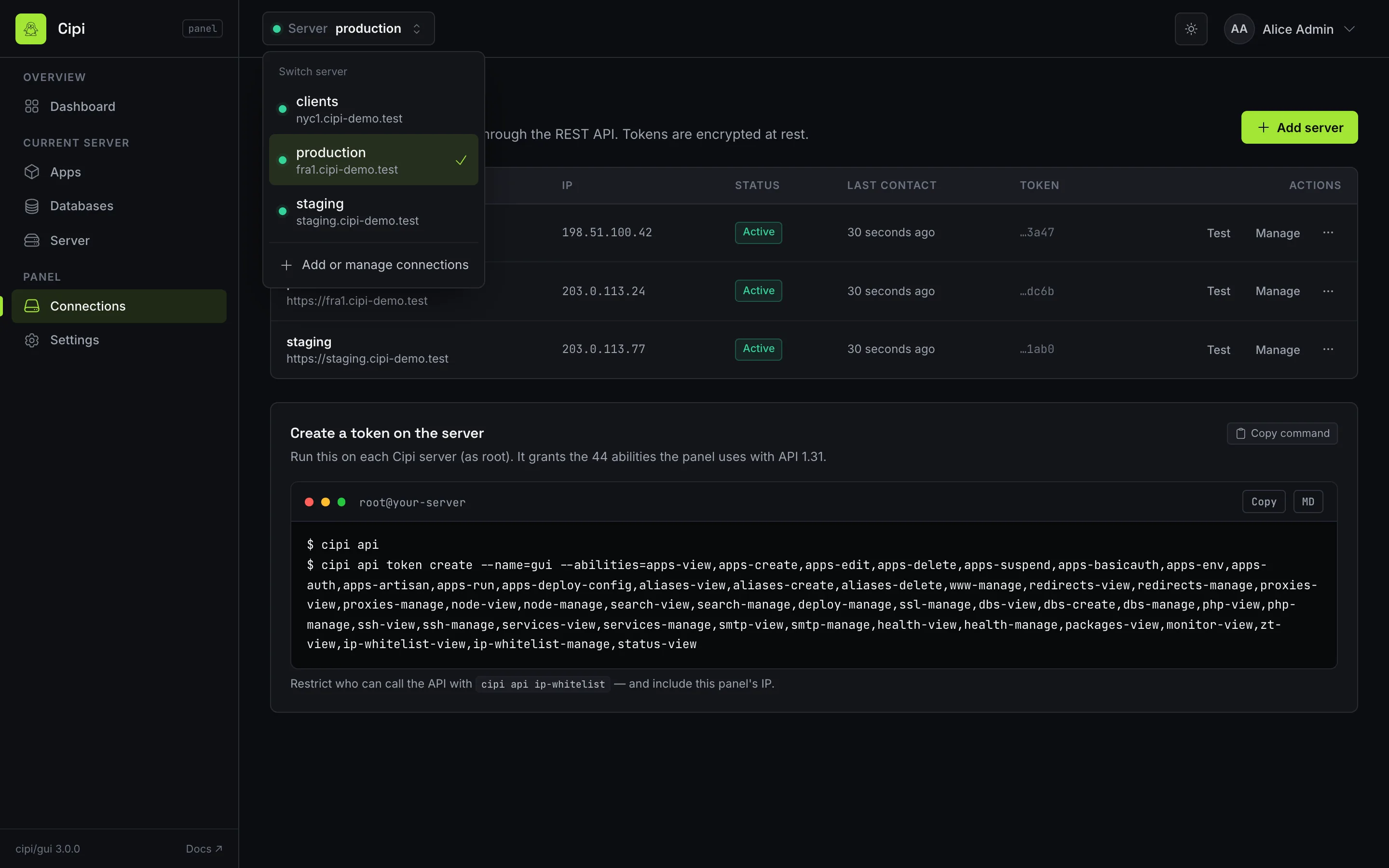Toggle the light/dark theme sun button

pos(1191,29)
